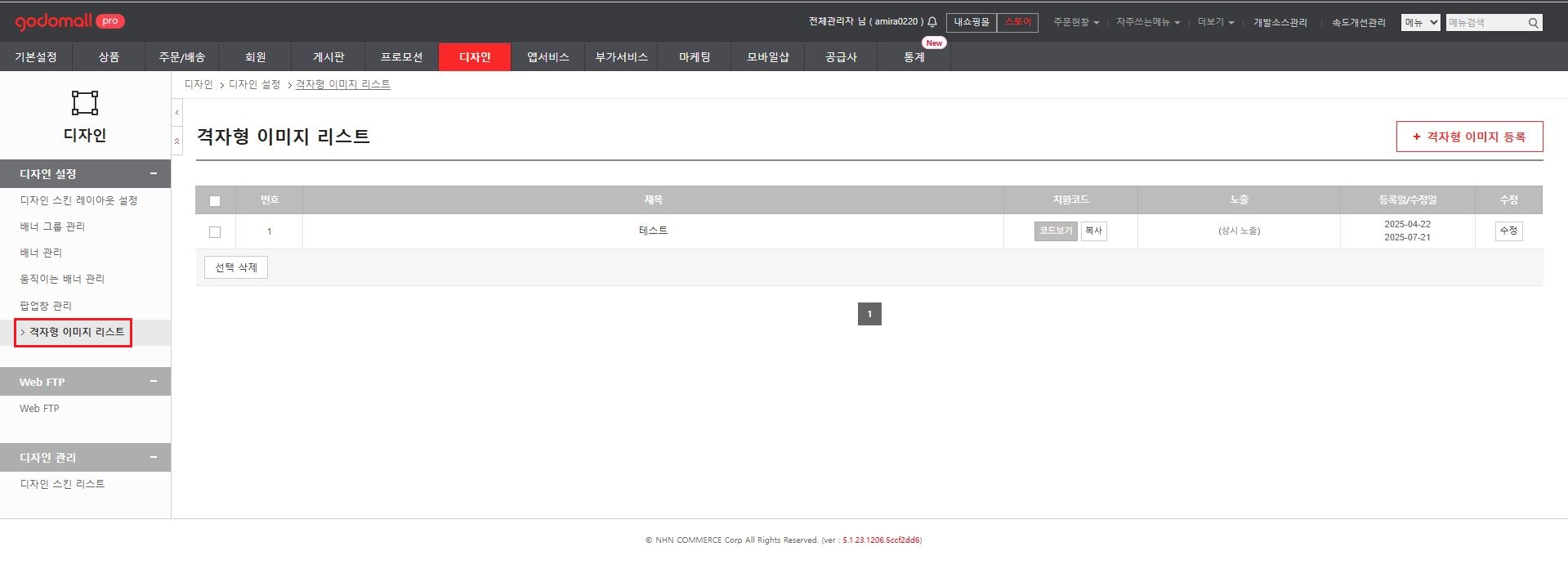Open the 주문현황 dropdown
The image size is (1568, 578).
click(x=1076, y=22)
